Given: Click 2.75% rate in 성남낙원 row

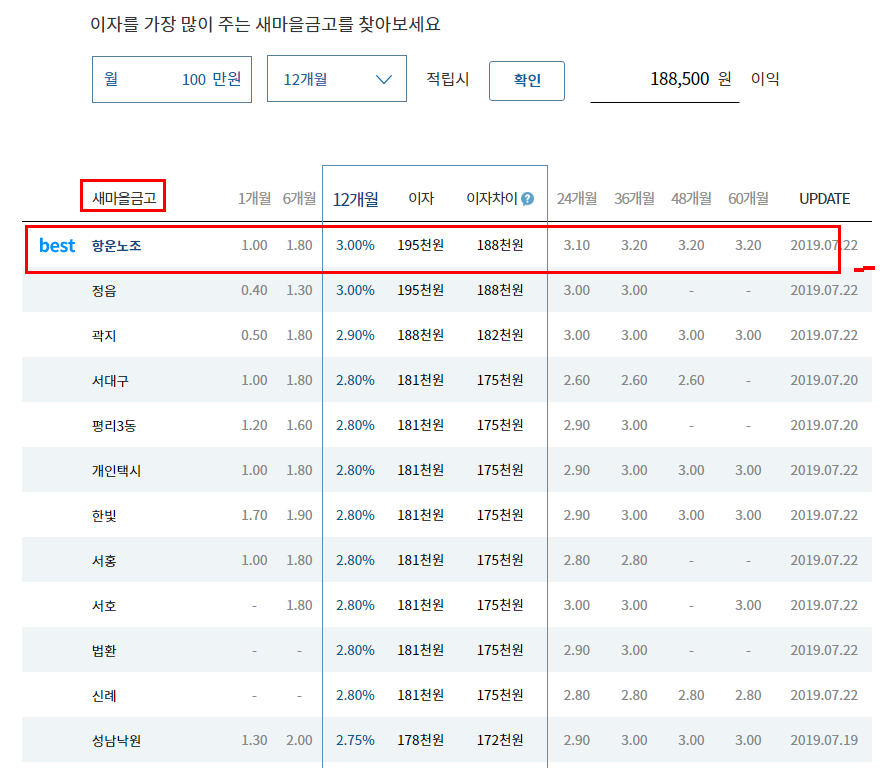Looking at the screenshot, I should pyautogui.click(x=355, y=740).
